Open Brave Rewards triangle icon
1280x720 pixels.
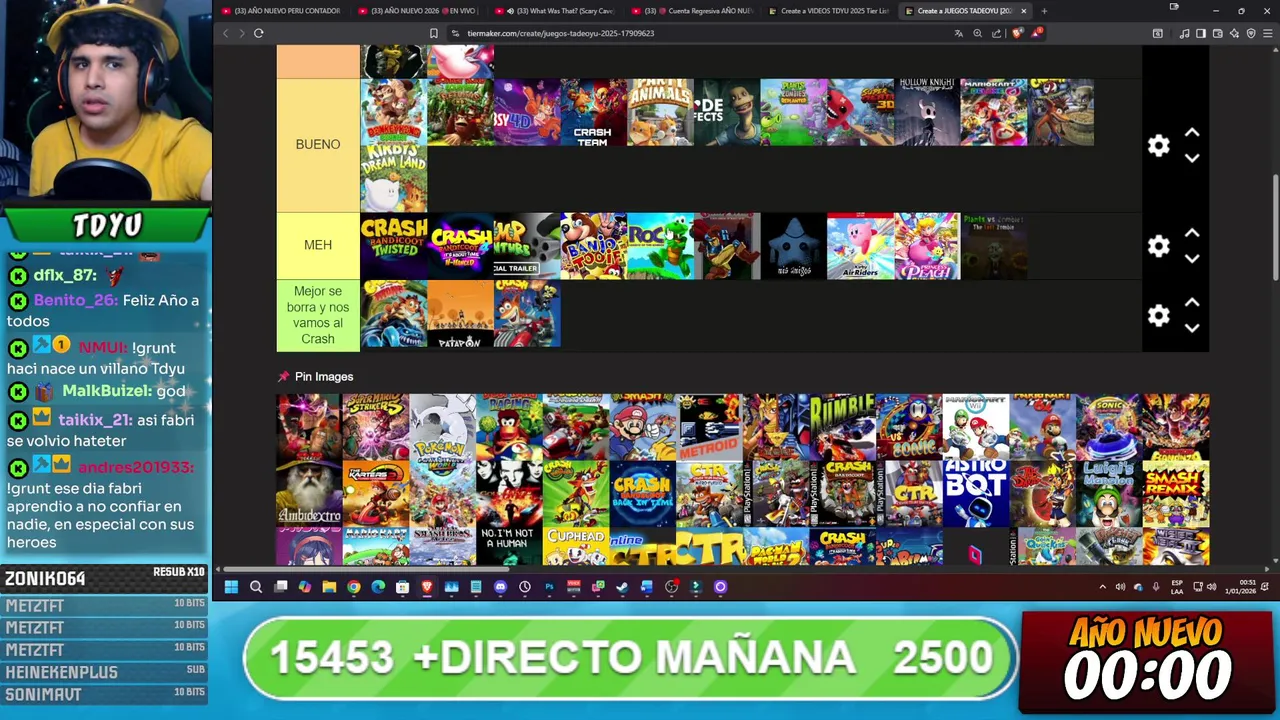(x=1037, y=33)
